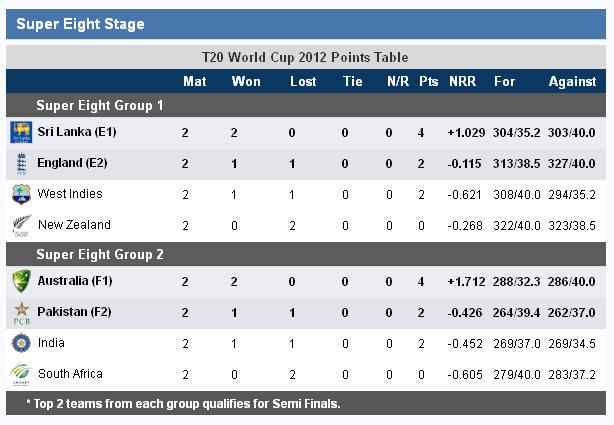The height and width of the screenshot is (425, 614).
Task: Click the Australia cricket shield logo
Action: point(21,281)
